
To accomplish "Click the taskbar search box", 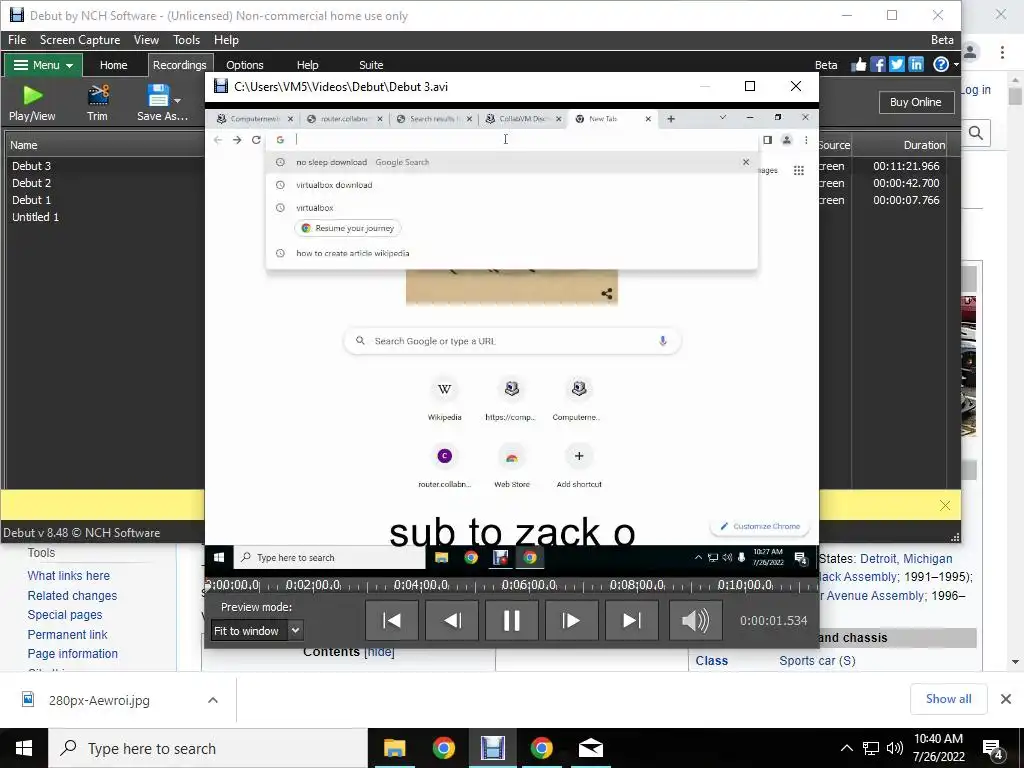I will (208, 748).
